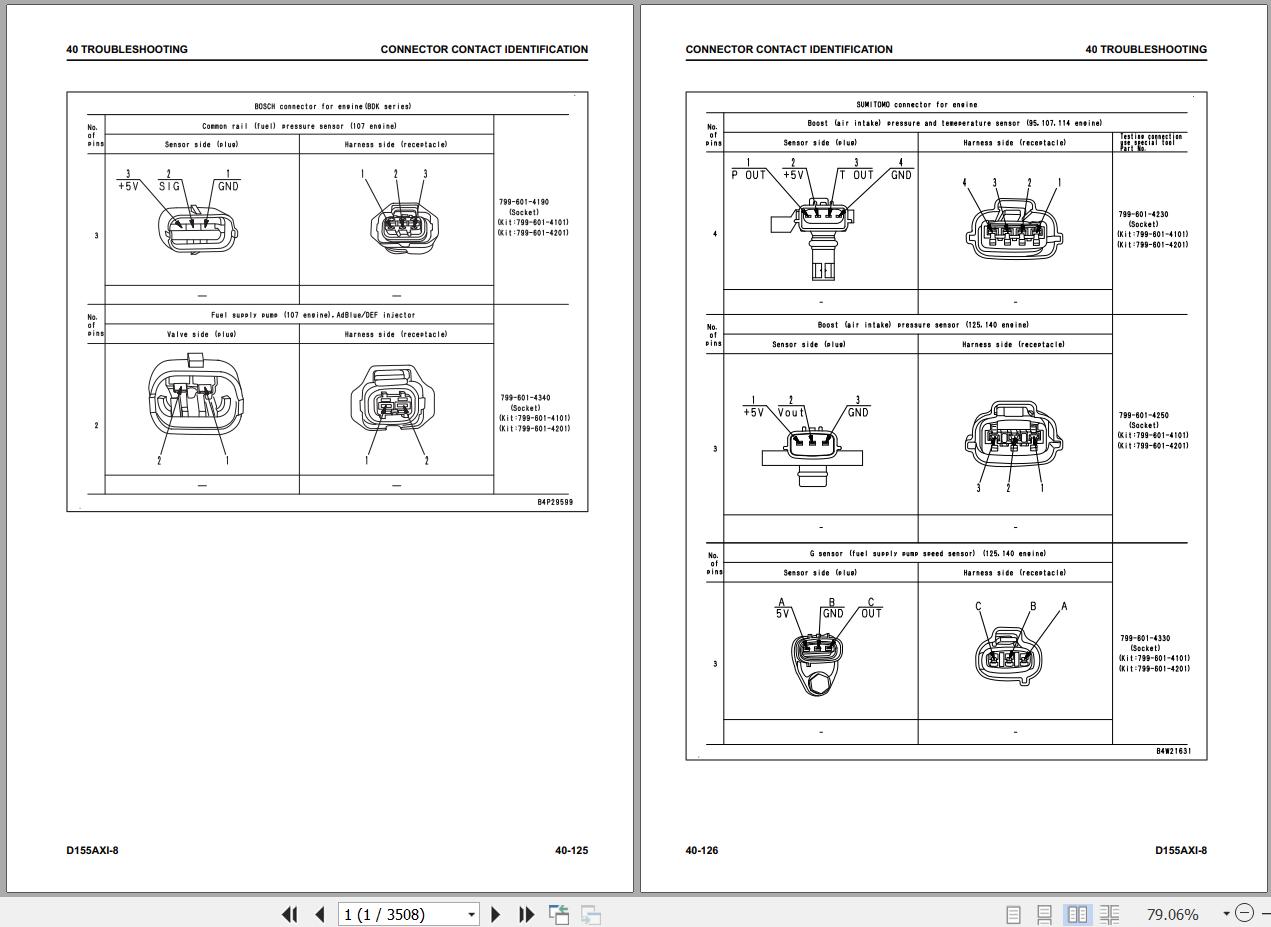Image resolution: width=1271 pixels, height=927 pixels.
Task: Click the "Testing connection use special tool" column header
Action: pyautogui.click(x=1150, y=142)
